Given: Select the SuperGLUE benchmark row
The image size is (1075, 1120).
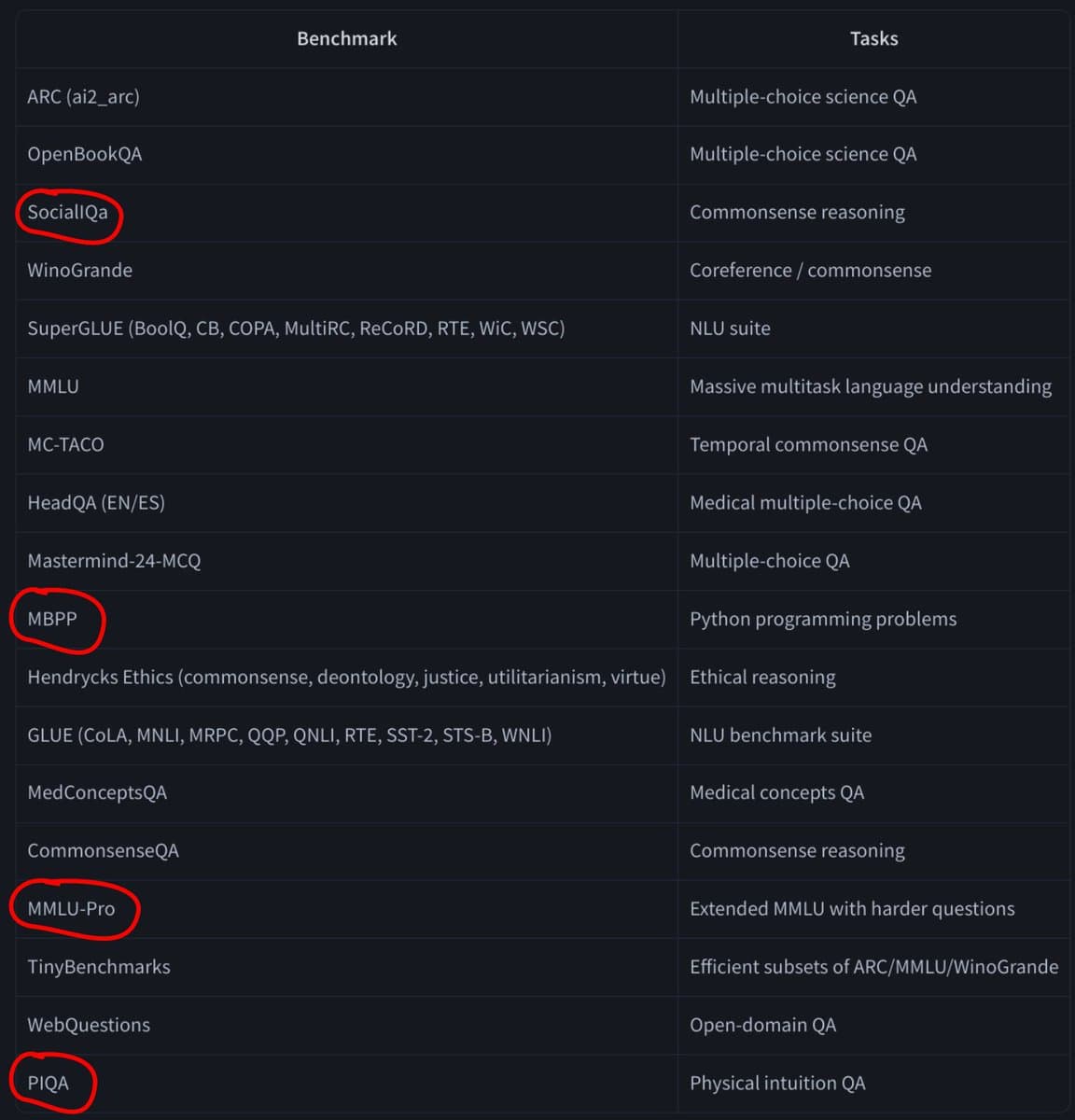Looking at the screenshot, I should pyautogui.click(x=543, y=328).
